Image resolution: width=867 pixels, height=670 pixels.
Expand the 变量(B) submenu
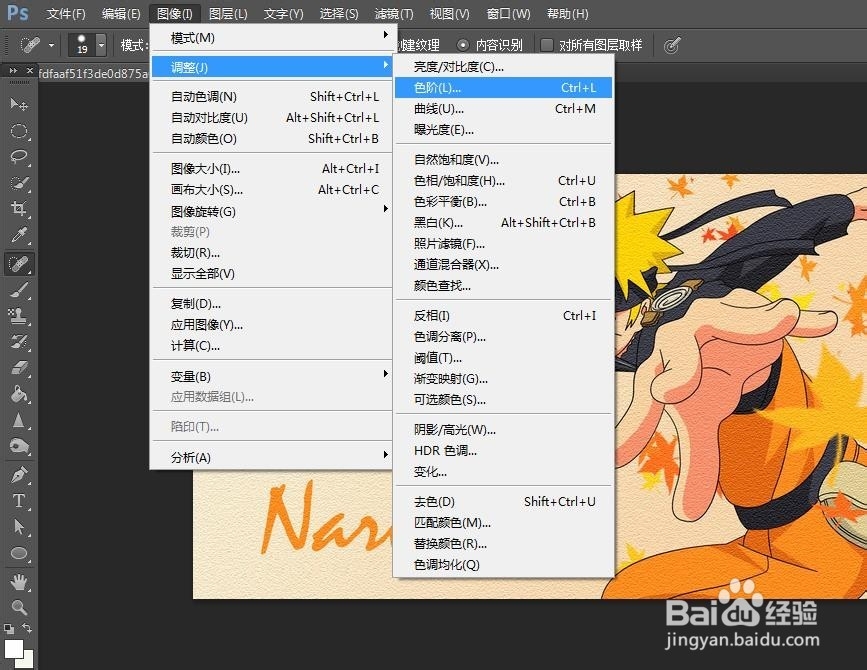click(271, 376)
